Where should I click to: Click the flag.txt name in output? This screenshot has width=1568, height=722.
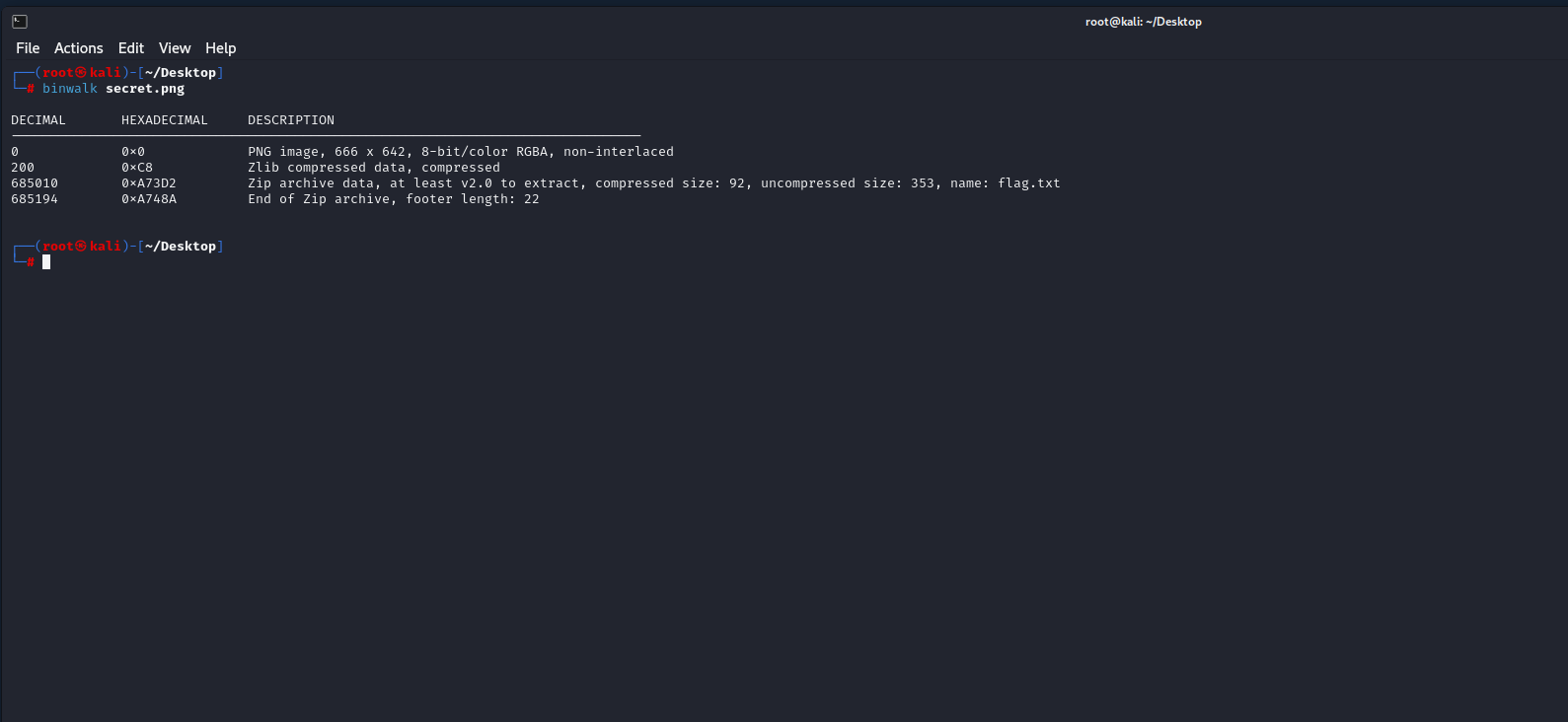click(1029, 183)
